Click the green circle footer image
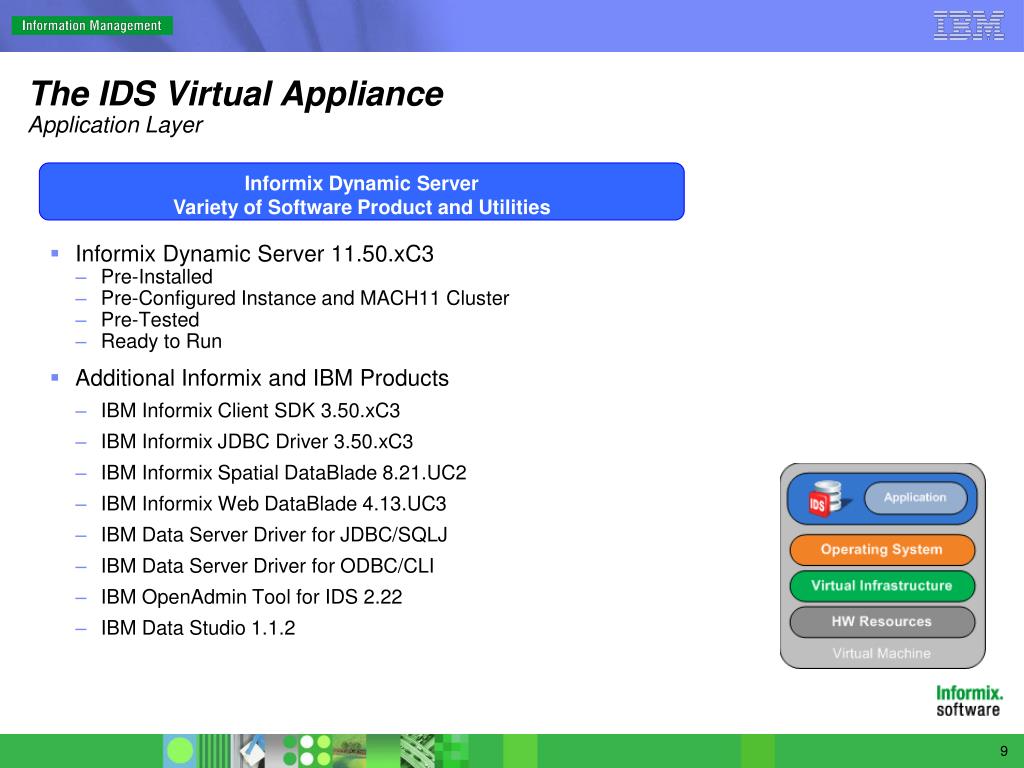Viewport: 1024px width, 768px height. (x=180, y=751)
